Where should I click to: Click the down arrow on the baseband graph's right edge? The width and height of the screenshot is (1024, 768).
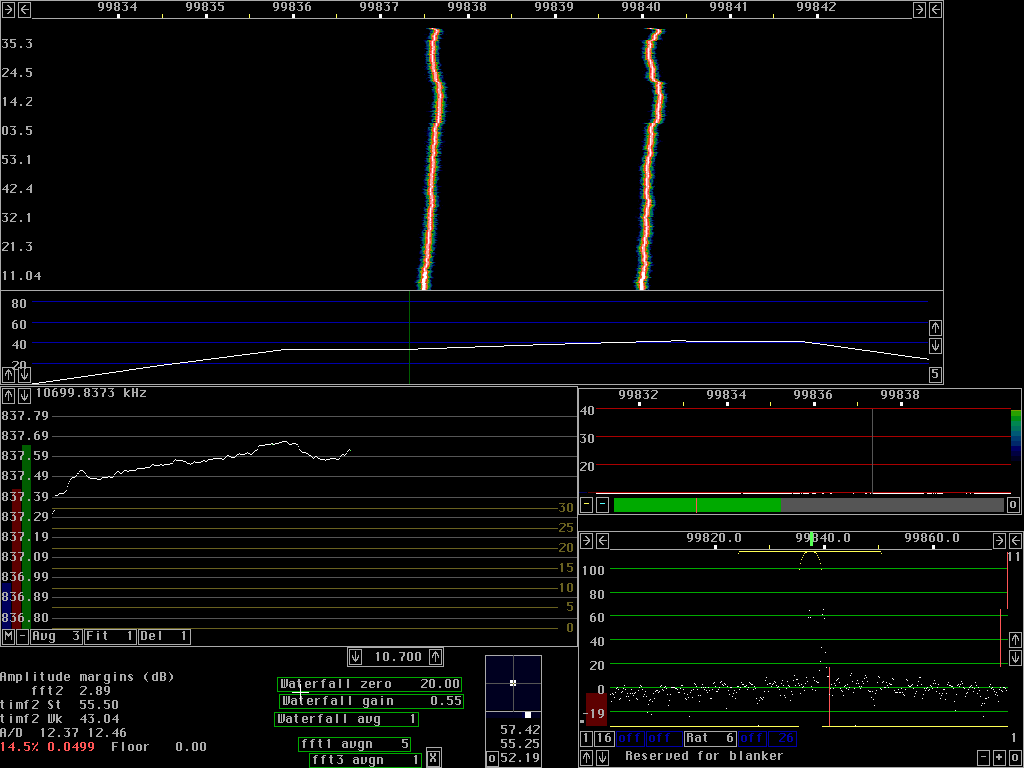1016,657
